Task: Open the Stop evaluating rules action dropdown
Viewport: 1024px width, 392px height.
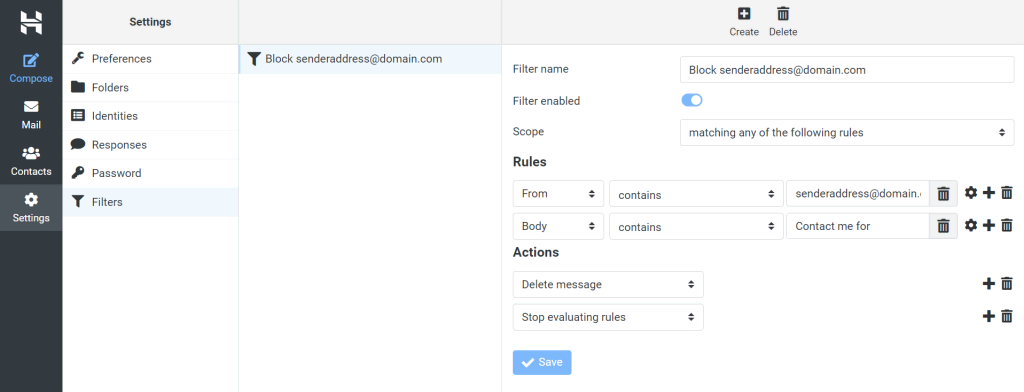Action: tap(608, 317)
